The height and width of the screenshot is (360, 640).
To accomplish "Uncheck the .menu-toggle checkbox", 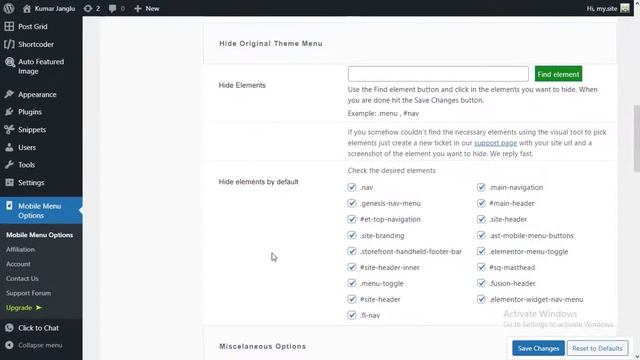I will coord(352,283).
